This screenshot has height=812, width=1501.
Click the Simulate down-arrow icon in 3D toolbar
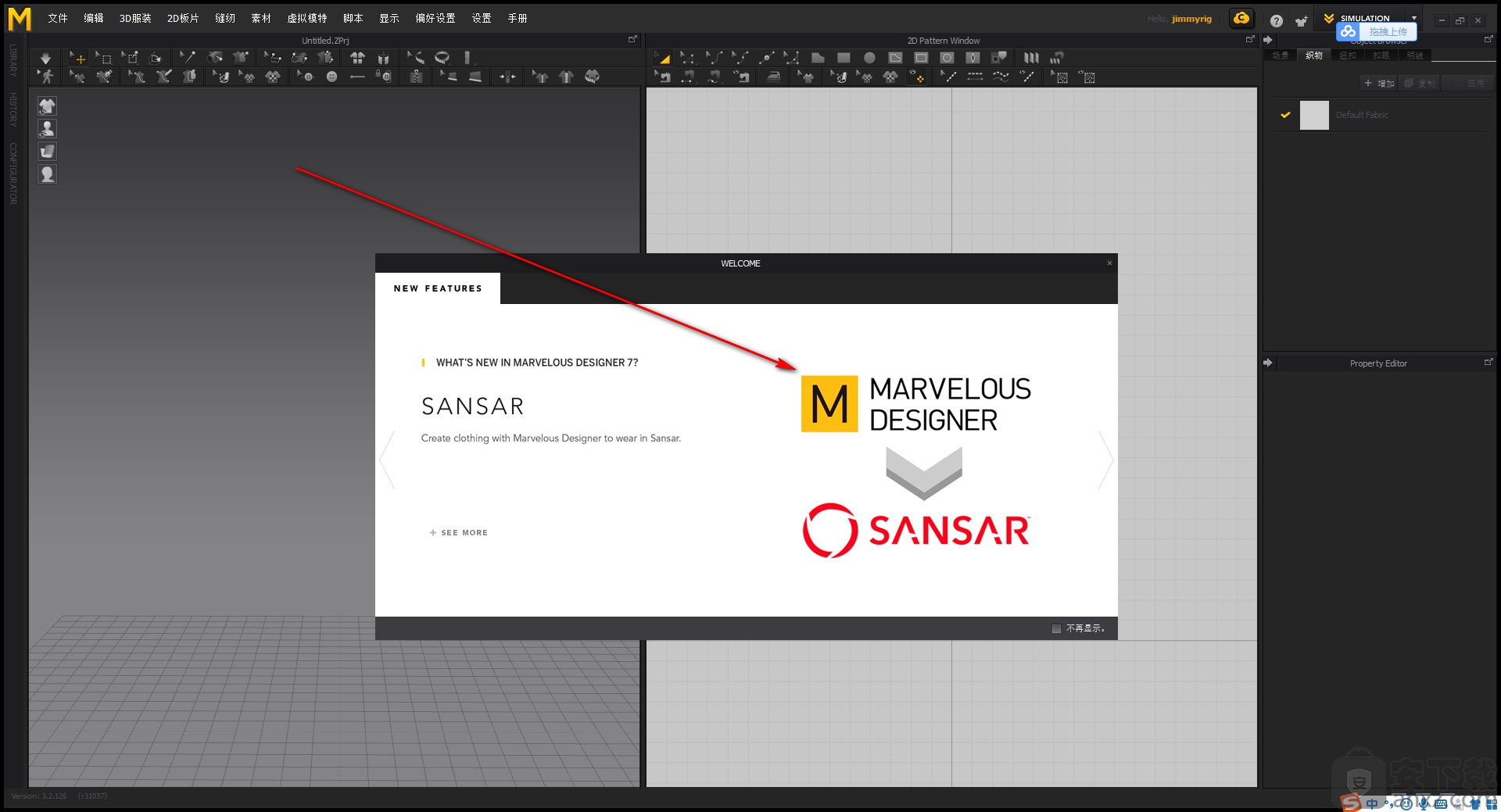[46, 58]
